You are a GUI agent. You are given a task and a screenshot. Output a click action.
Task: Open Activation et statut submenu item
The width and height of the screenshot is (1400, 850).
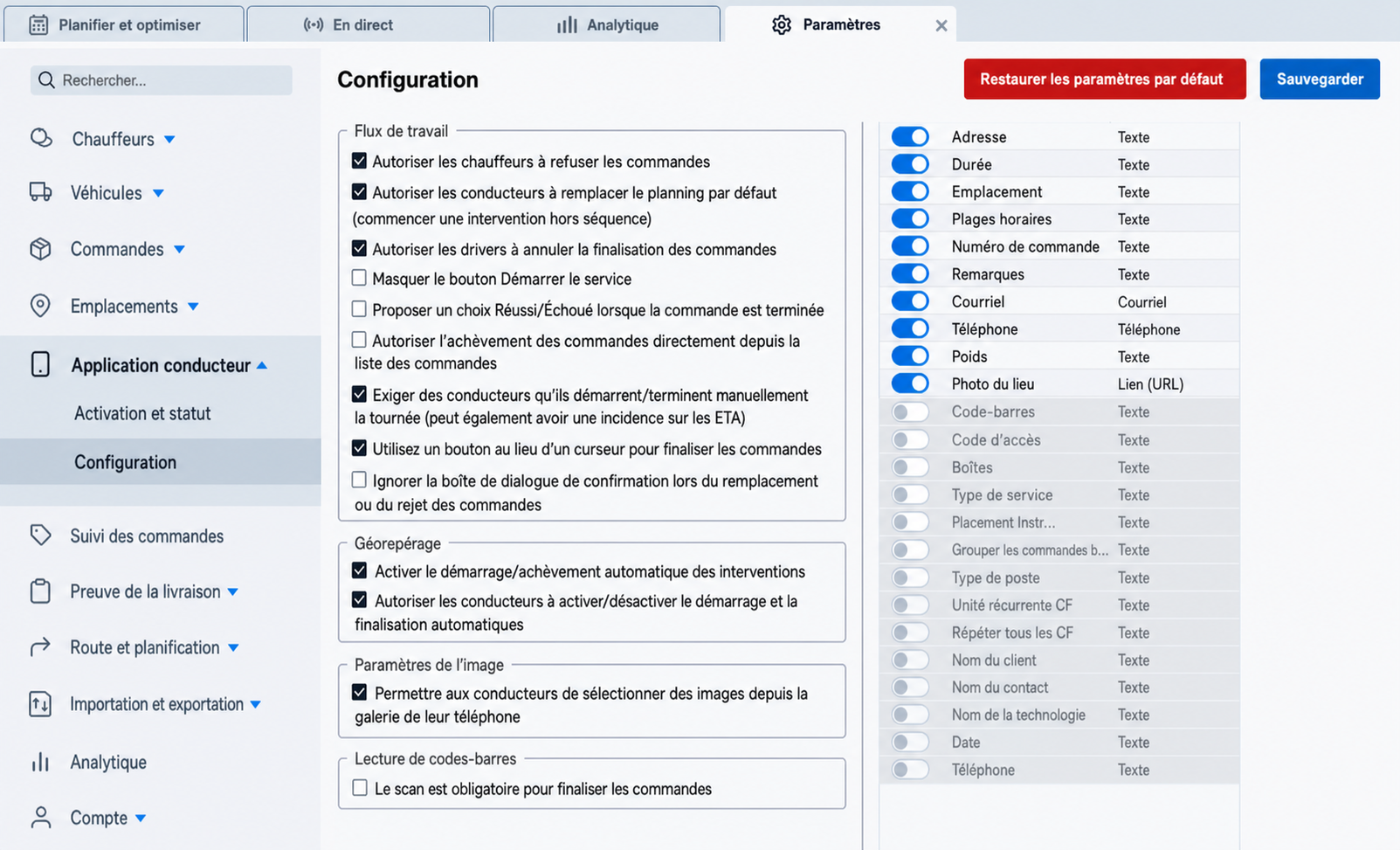tap(142, 413)
